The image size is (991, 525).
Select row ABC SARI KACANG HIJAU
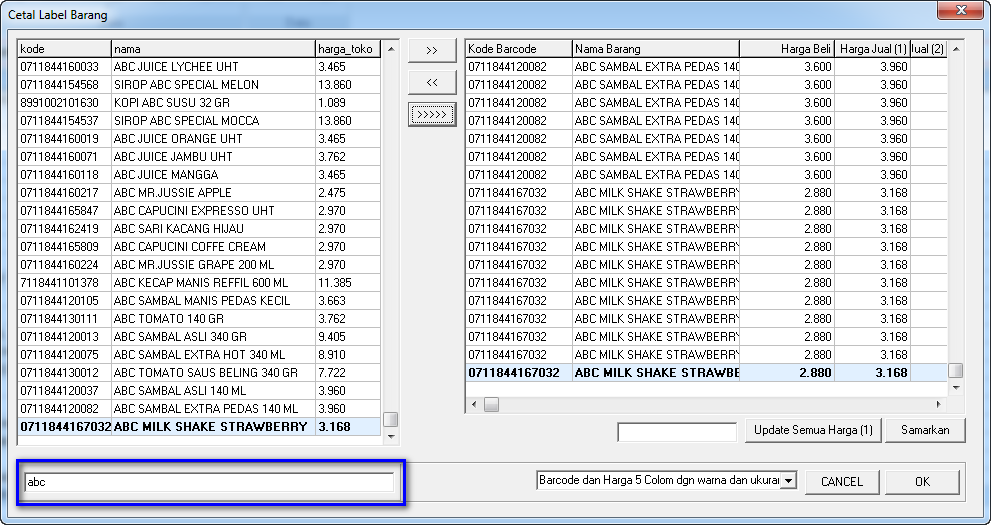click(200, 229)
